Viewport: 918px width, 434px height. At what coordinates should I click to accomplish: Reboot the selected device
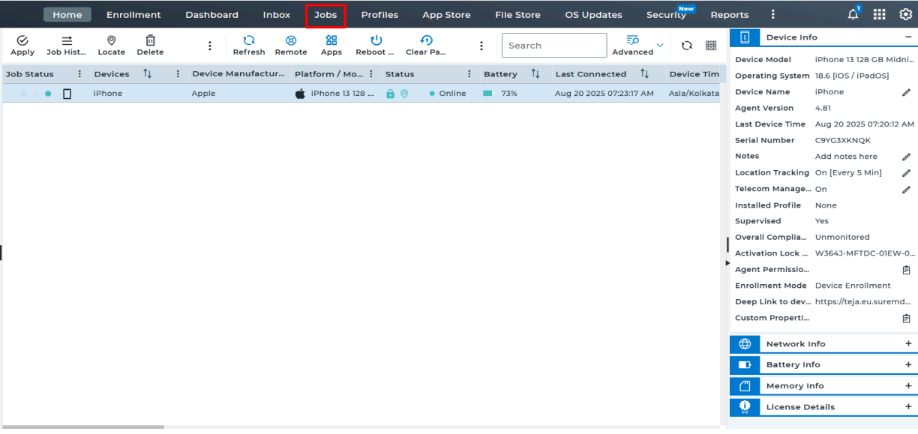coord(376,44)
